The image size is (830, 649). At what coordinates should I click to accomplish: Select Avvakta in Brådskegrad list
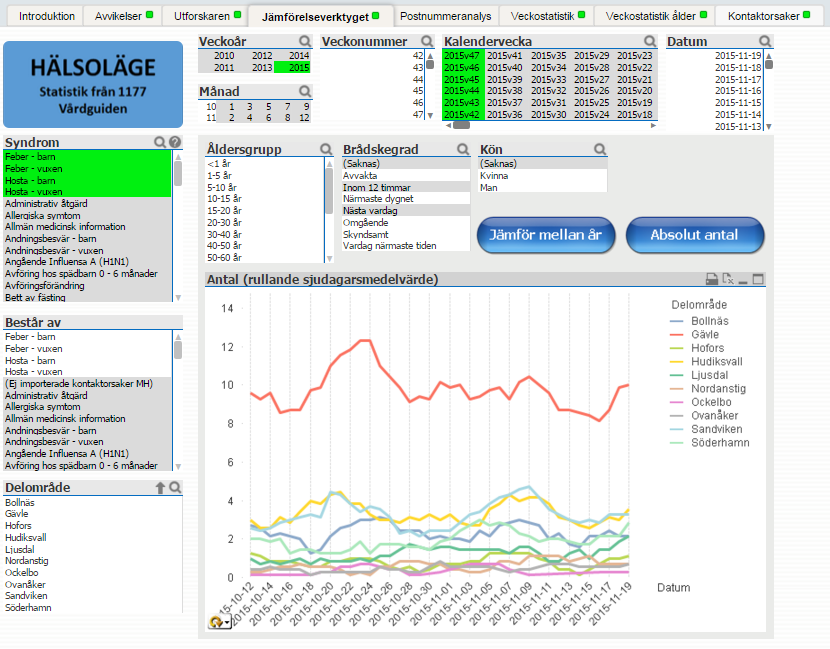(x=406, y=176)
